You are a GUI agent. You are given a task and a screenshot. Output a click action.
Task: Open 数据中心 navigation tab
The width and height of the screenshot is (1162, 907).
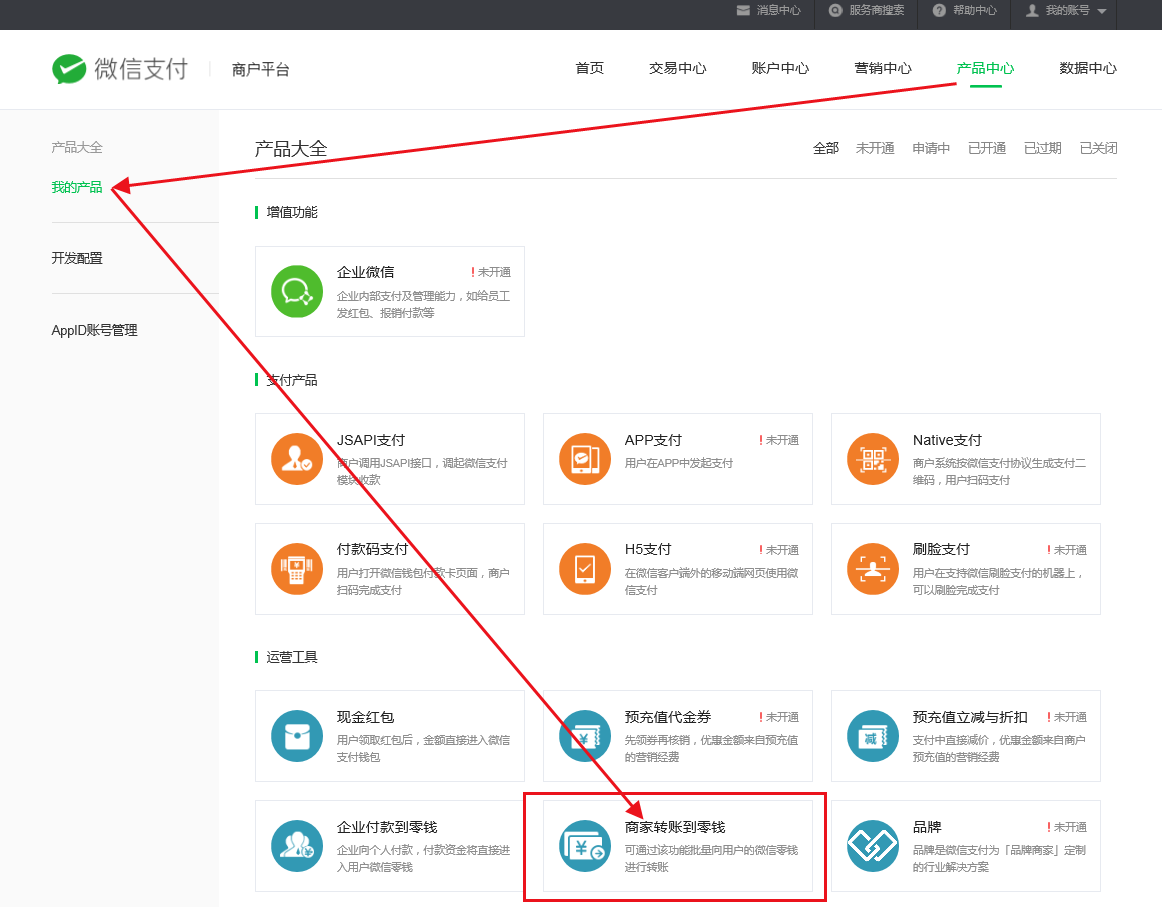click(1088, 68)
